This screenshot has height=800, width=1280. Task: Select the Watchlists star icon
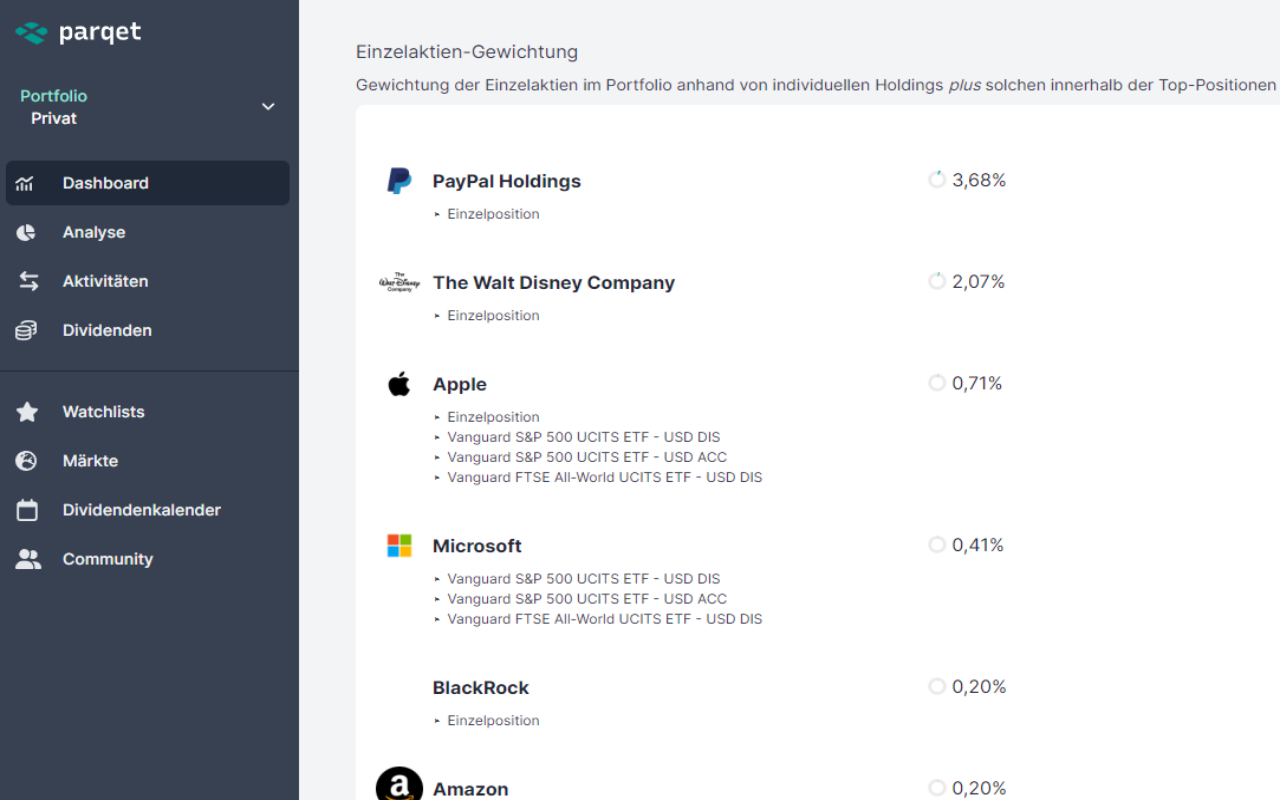tap(25, 411)
